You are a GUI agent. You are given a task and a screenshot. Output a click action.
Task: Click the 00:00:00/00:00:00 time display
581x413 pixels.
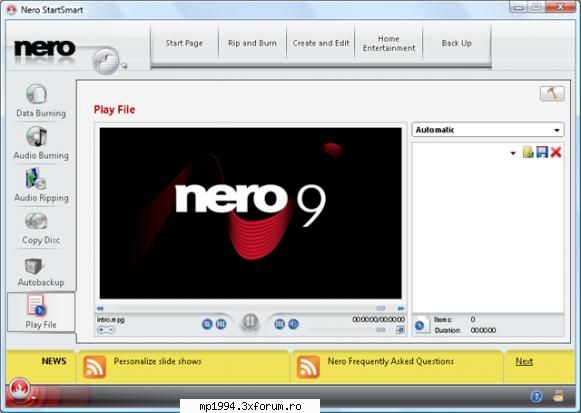tap(378, 319)
